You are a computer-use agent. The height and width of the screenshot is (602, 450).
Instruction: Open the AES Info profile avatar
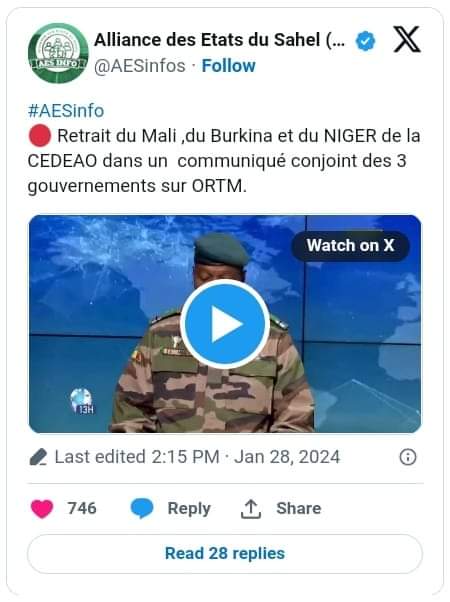[58, 53]
